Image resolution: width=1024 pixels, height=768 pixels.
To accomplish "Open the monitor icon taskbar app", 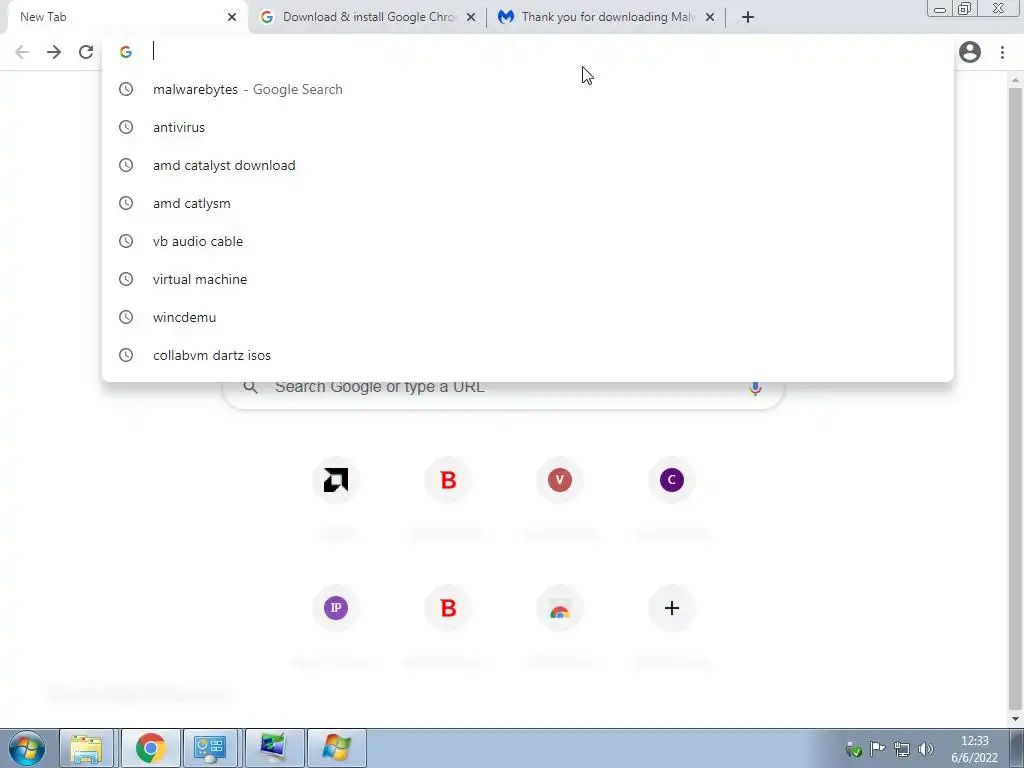I will click(273, 748).
